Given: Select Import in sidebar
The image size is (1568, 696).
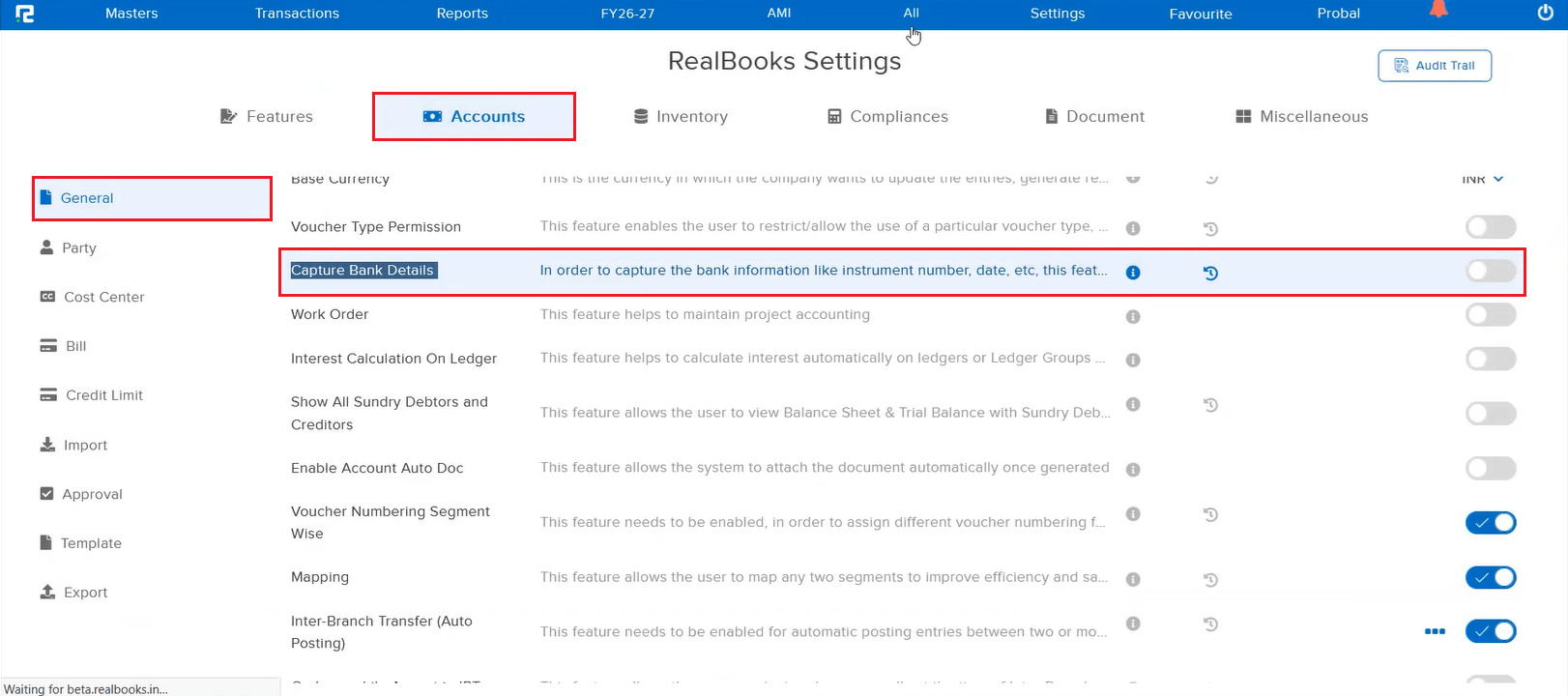Looking at the screenshot, I should pos(73,446).
